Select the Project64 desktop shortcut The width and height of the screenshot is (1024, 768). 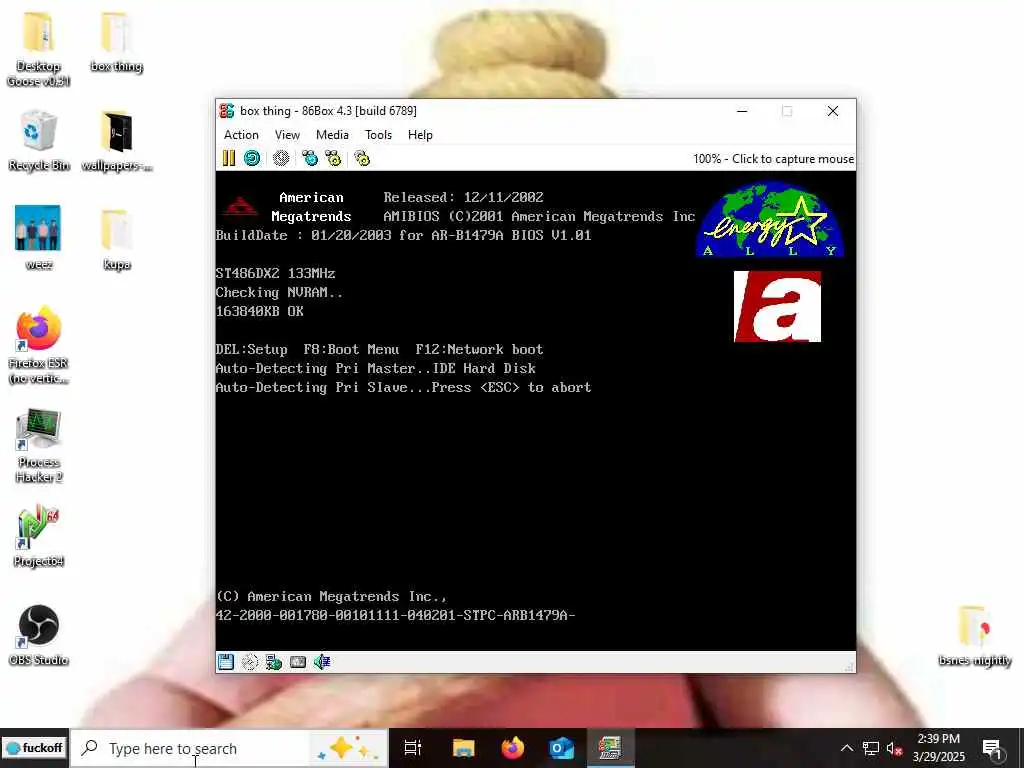(x=39, y=536)
